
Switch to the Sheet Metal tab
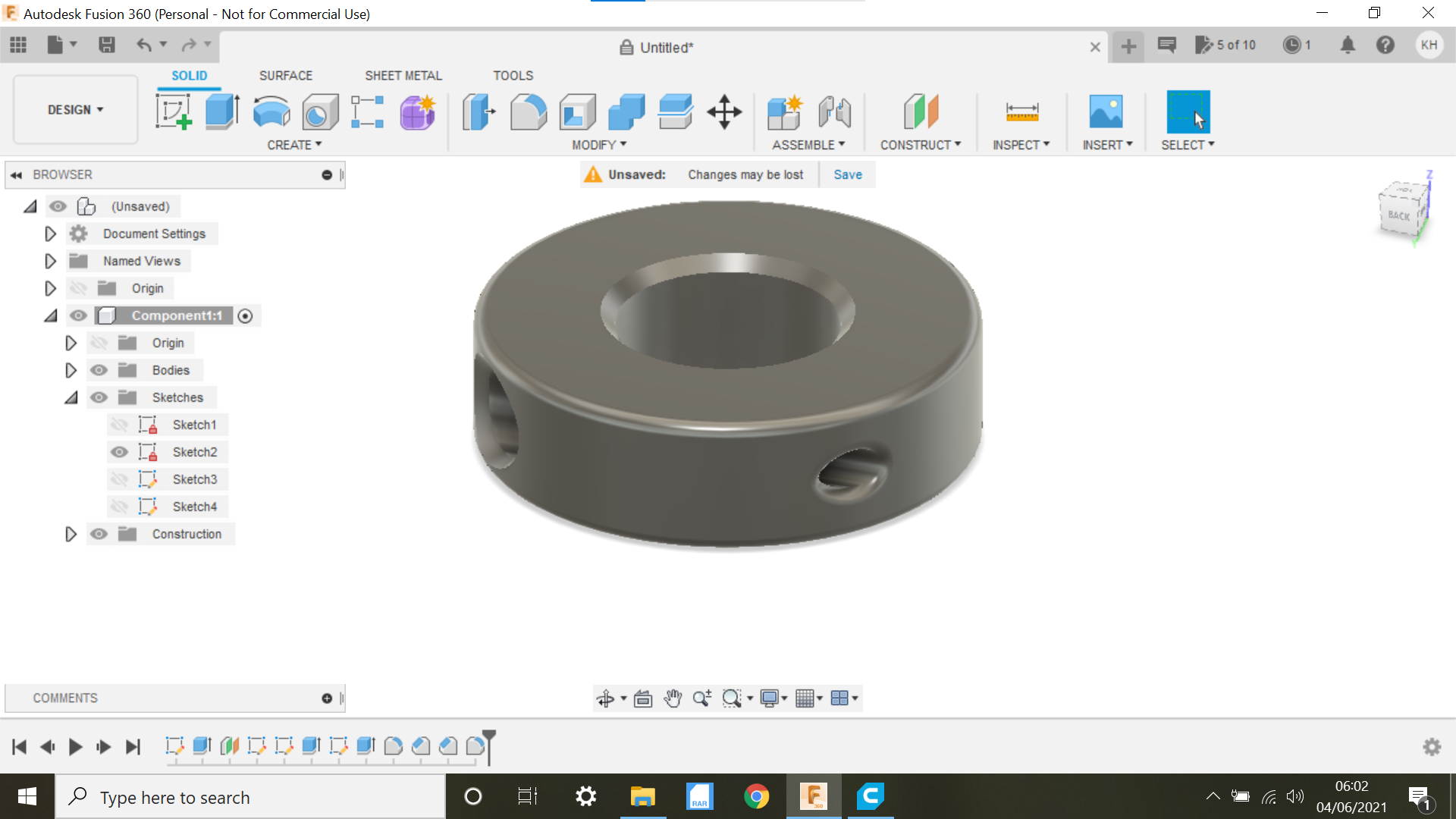point(403,75)
